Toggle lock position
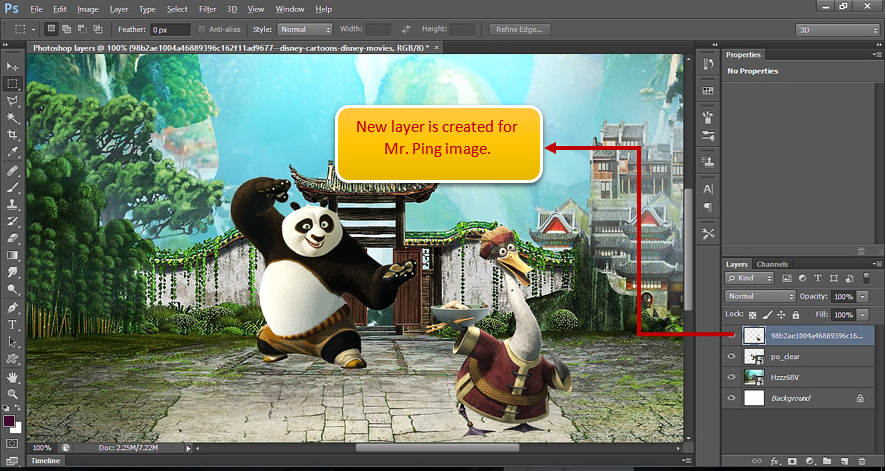Image resolution: width=886 pixels, height=471 pixels. coord(781,315)
